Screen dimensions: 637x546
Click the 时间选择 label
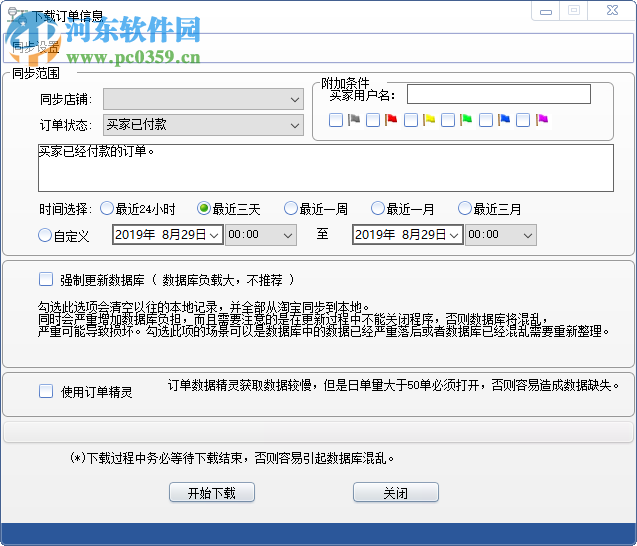click(x=64, y=209)
